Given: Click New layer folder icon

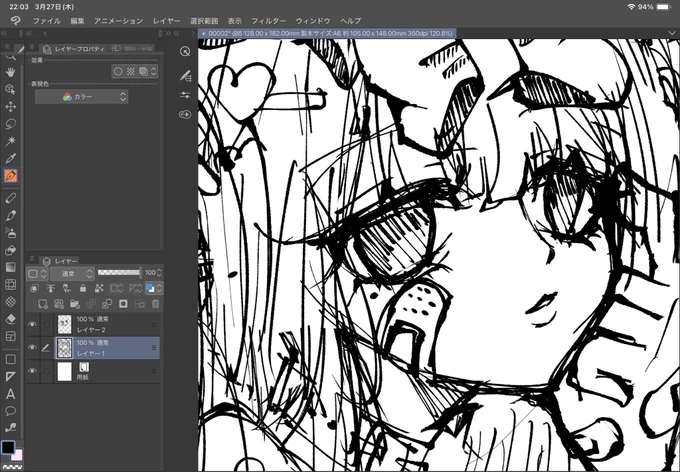Looking at the screenshot, I should (x=75, y=304).
